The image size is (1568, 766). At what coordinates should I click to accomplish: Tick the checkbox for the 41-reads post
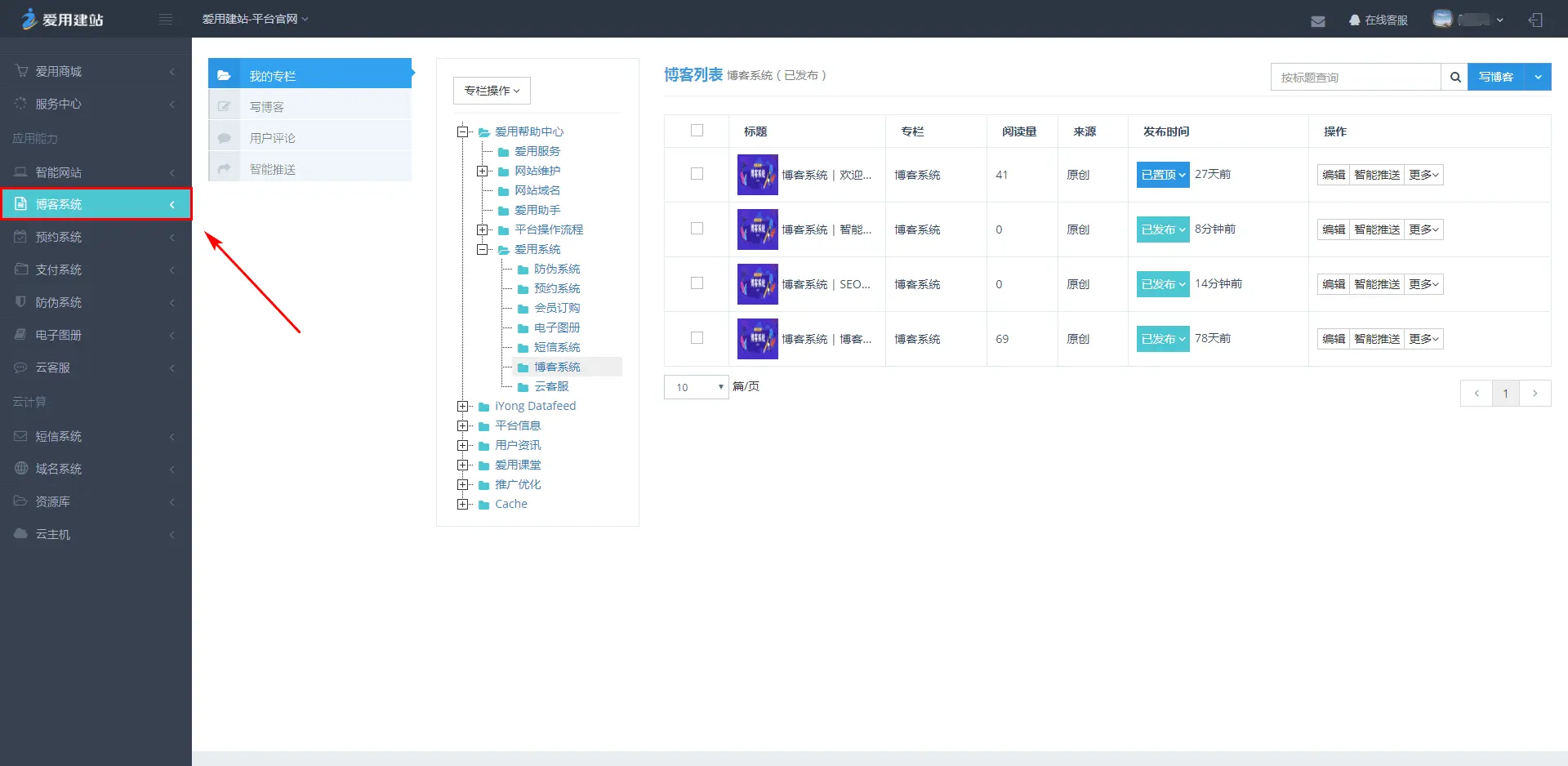pyautogui.click(x=697, y=174)
